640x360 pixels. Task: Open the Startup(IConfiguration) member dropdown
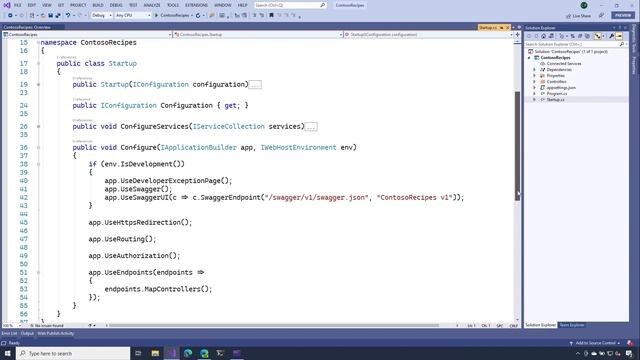click(x=429, y=35)
